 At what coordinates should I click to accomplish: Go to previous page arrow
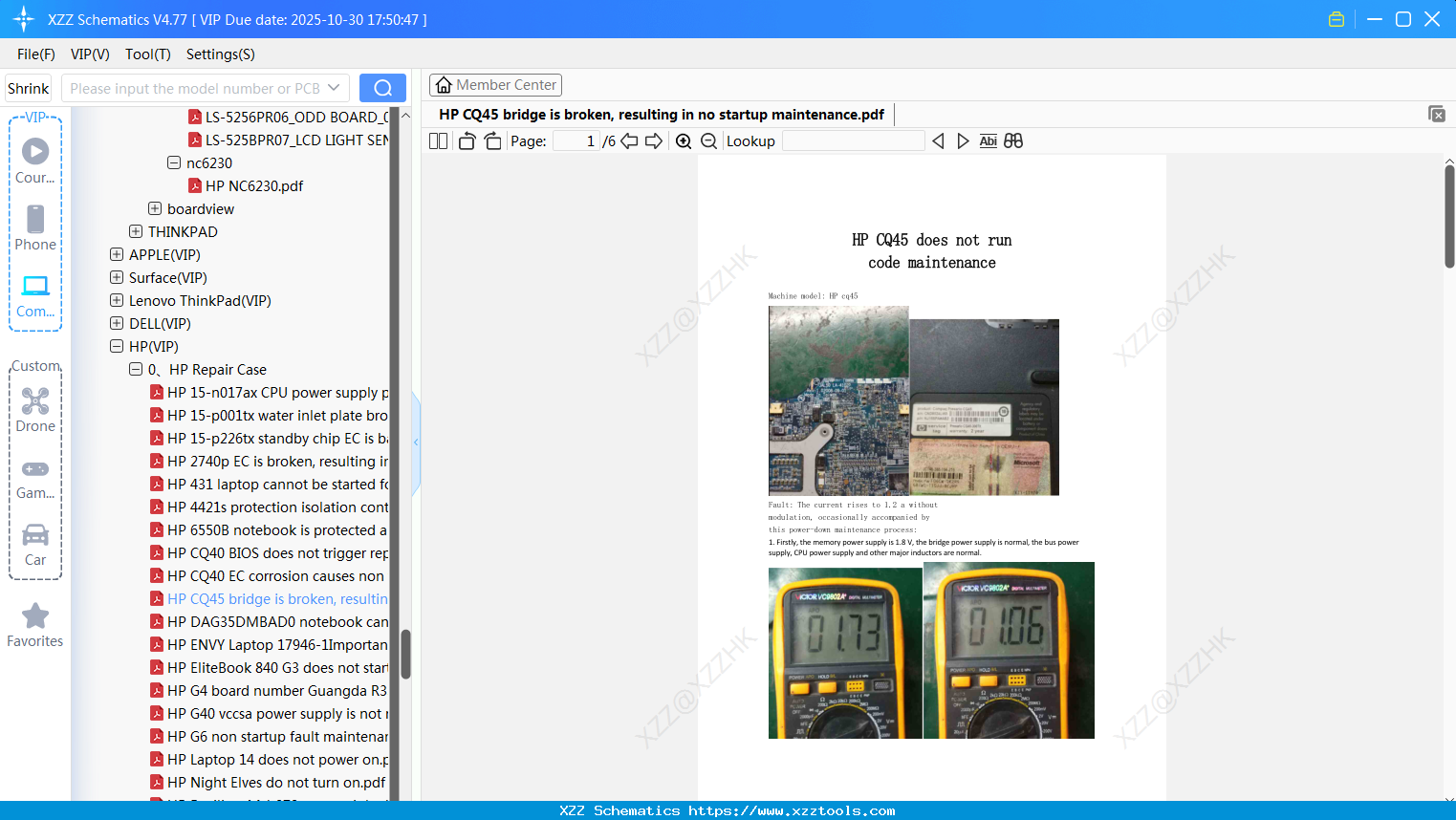pos(629,141)
